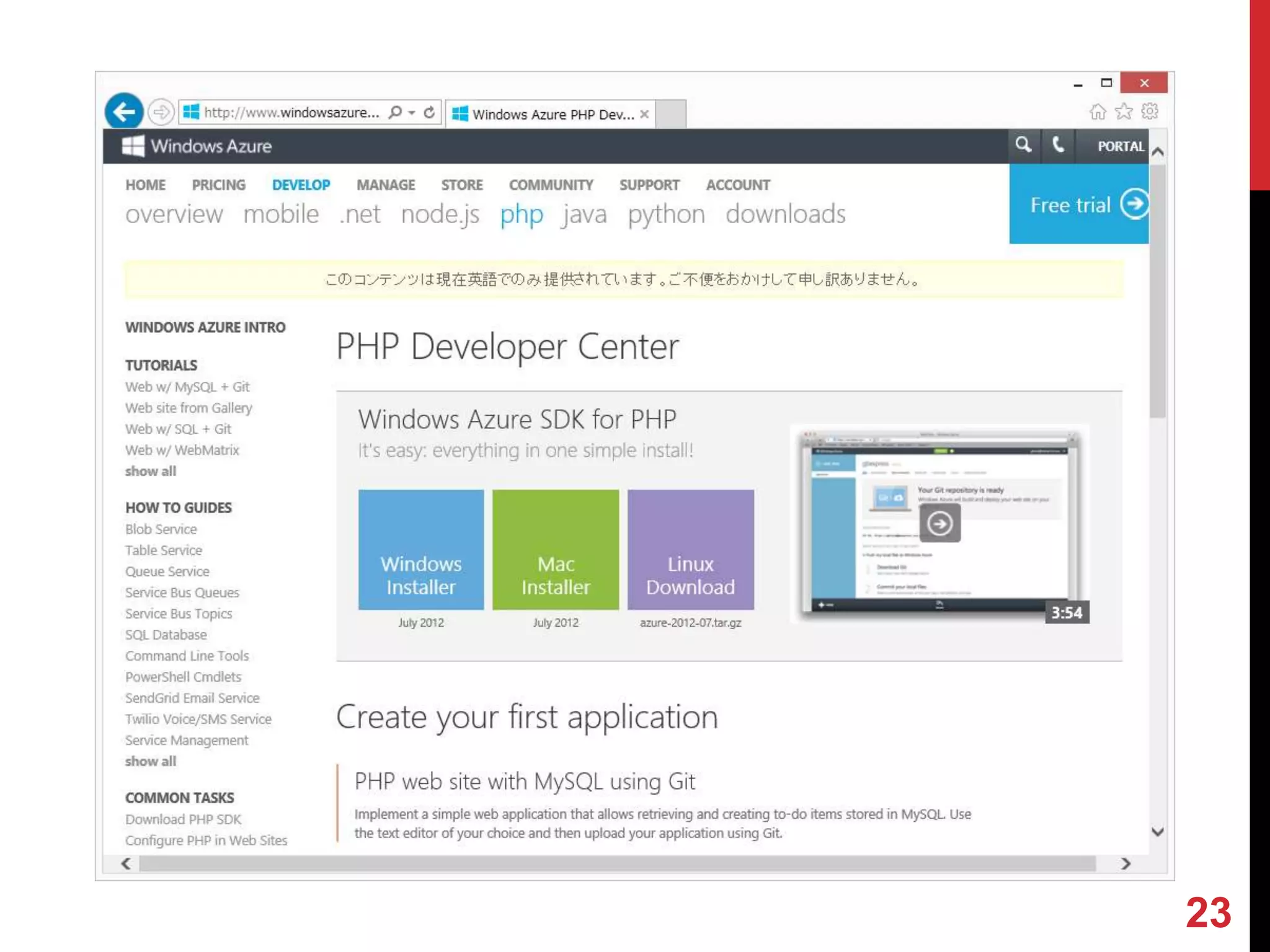Click the phone contact icon

(1059, 146)
